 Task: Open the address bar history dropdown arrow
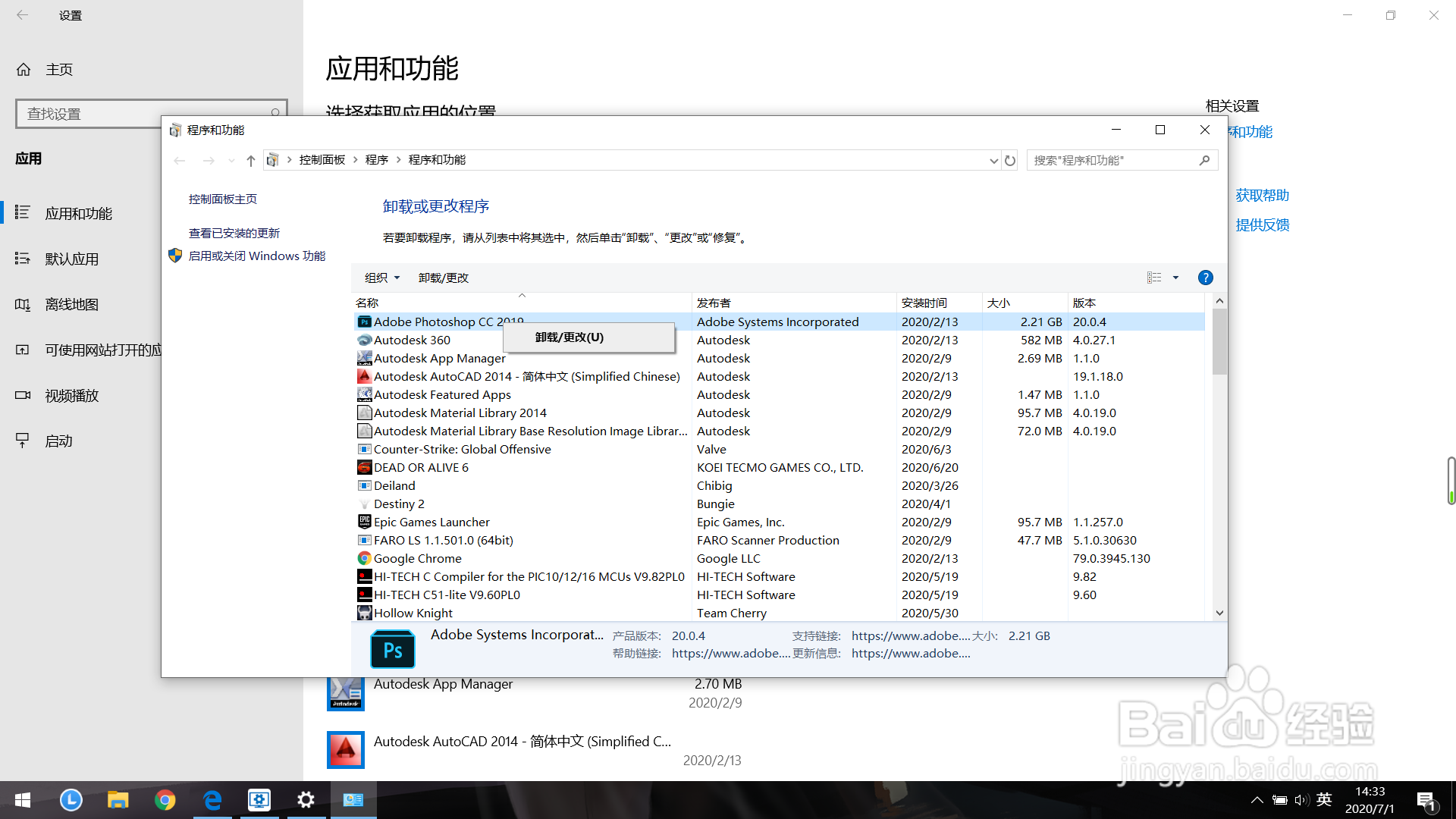coord(993,161)
